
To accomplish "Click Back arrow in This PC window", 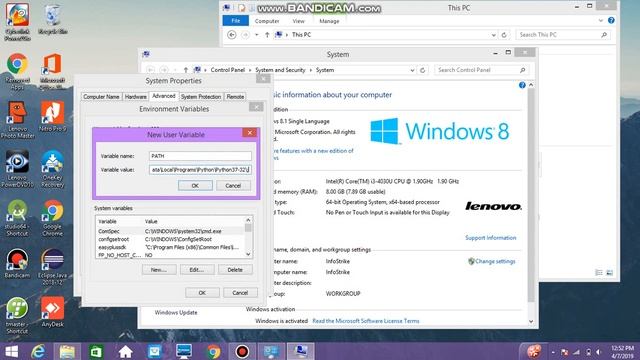I will tap(231, 35).
